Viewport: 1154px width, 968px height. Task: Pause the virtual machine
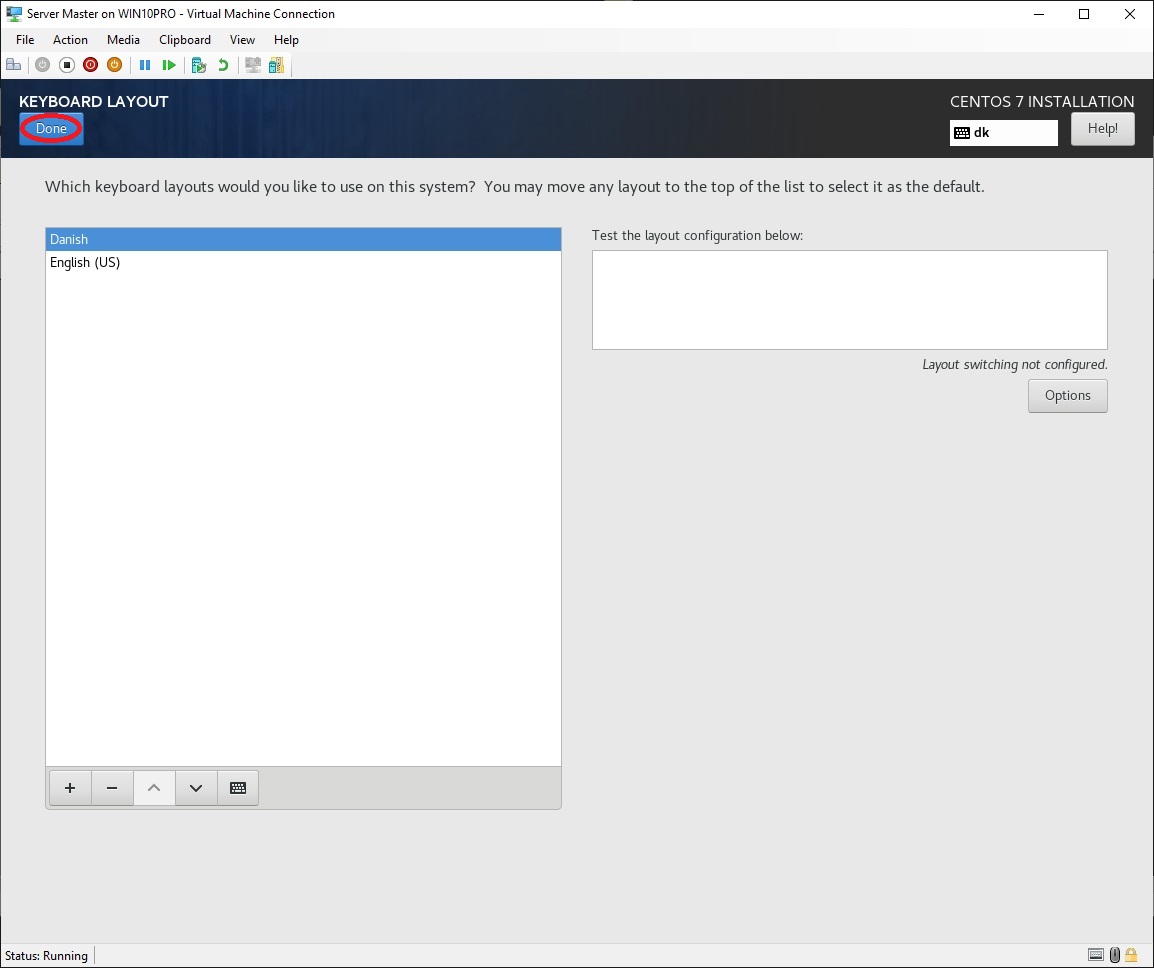point(145,65)
